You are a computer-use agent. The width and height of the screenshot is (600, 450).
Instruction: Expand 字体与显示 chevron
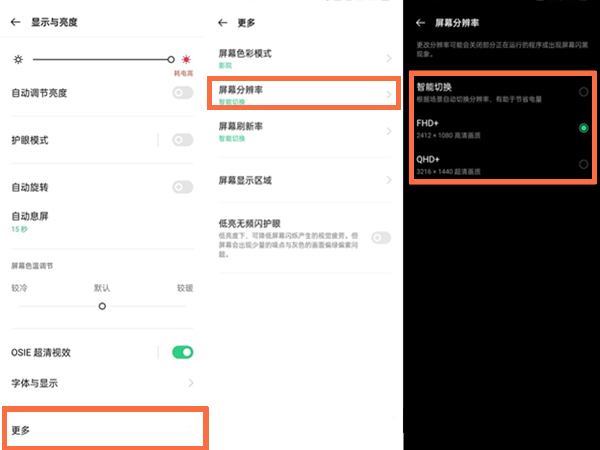190,383
